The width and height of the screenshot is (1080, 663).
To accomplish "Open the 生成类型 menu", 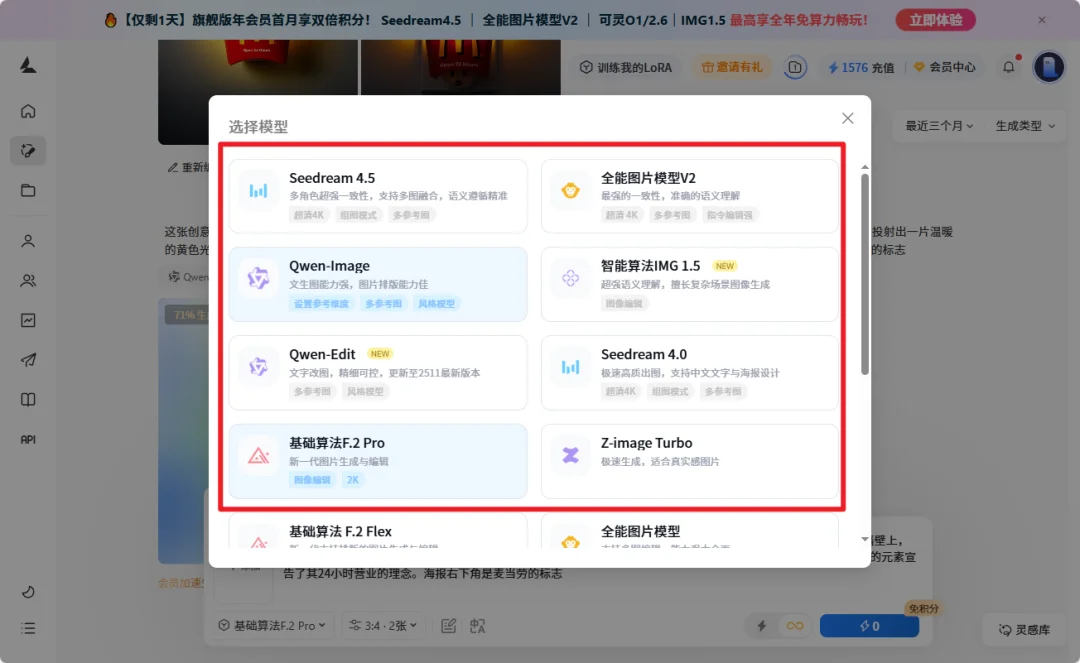I will pos(1025,126).
